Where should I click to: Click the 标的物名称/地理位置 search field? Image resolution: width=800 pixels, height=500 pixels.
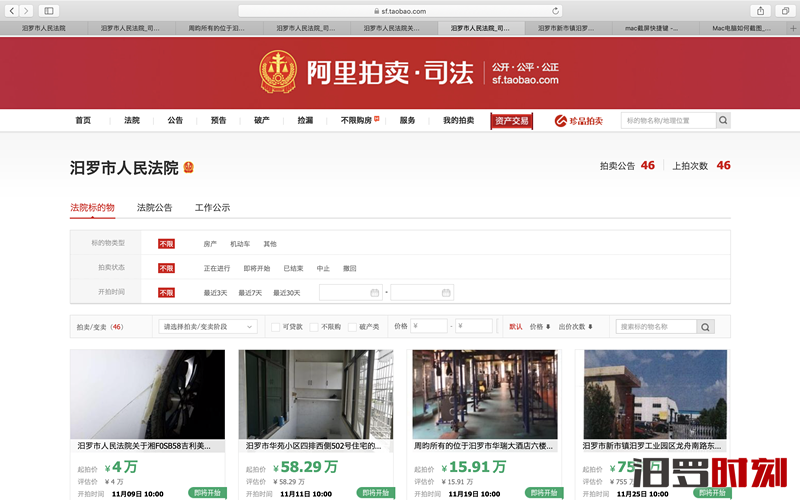pos(669,120)
